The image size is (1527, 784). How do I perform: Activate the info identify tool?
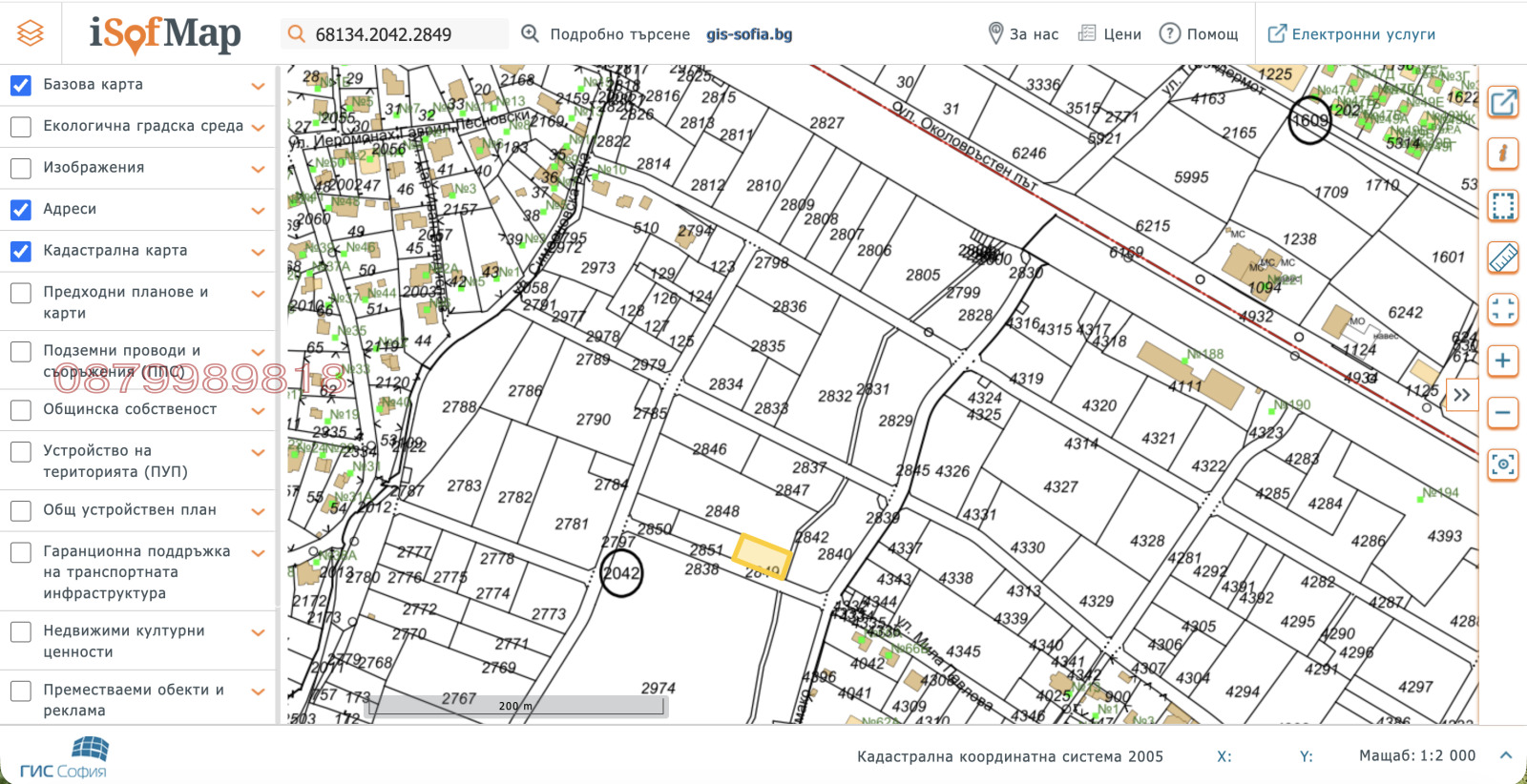tap(1503, 154)
